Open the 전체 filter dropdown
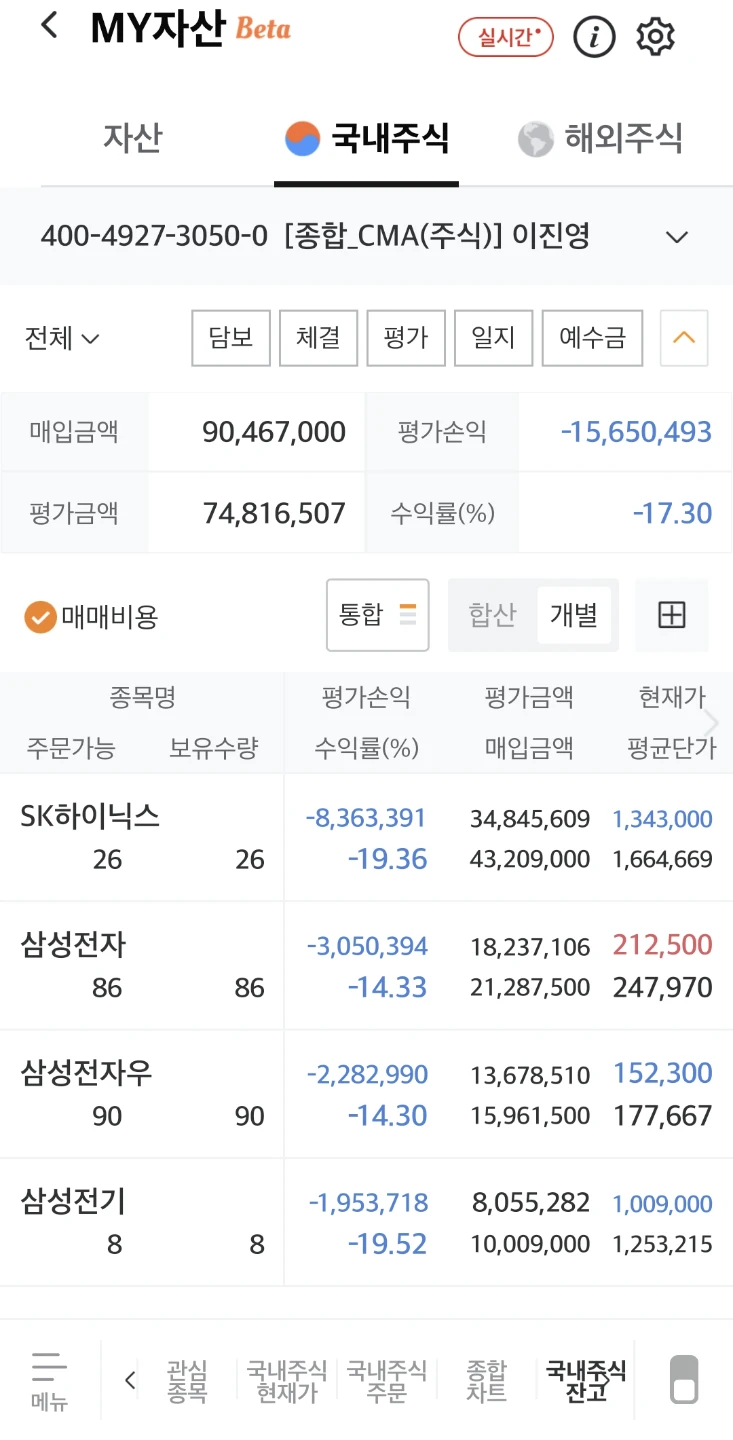The height and width of the screenshot is (1440, 733). (x=62, y=338)
